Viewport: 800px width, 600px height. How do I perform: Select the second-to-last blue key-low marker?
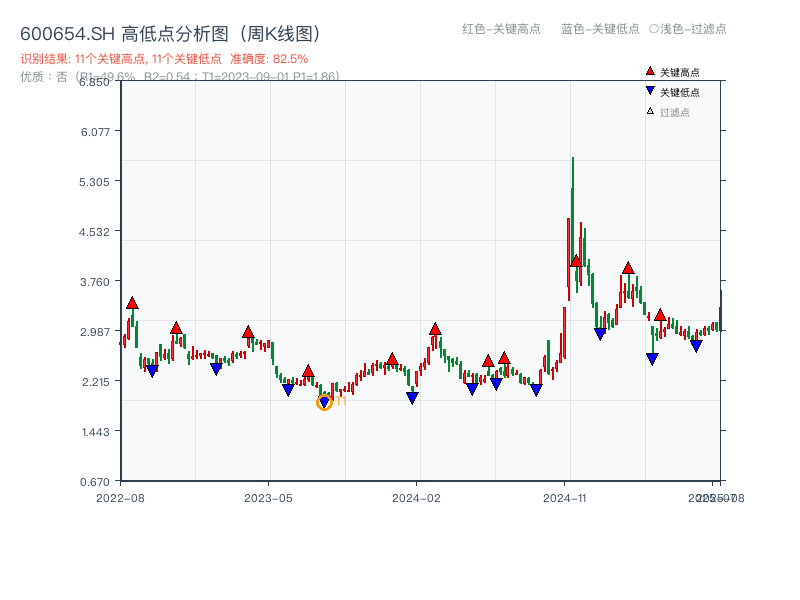652,359
